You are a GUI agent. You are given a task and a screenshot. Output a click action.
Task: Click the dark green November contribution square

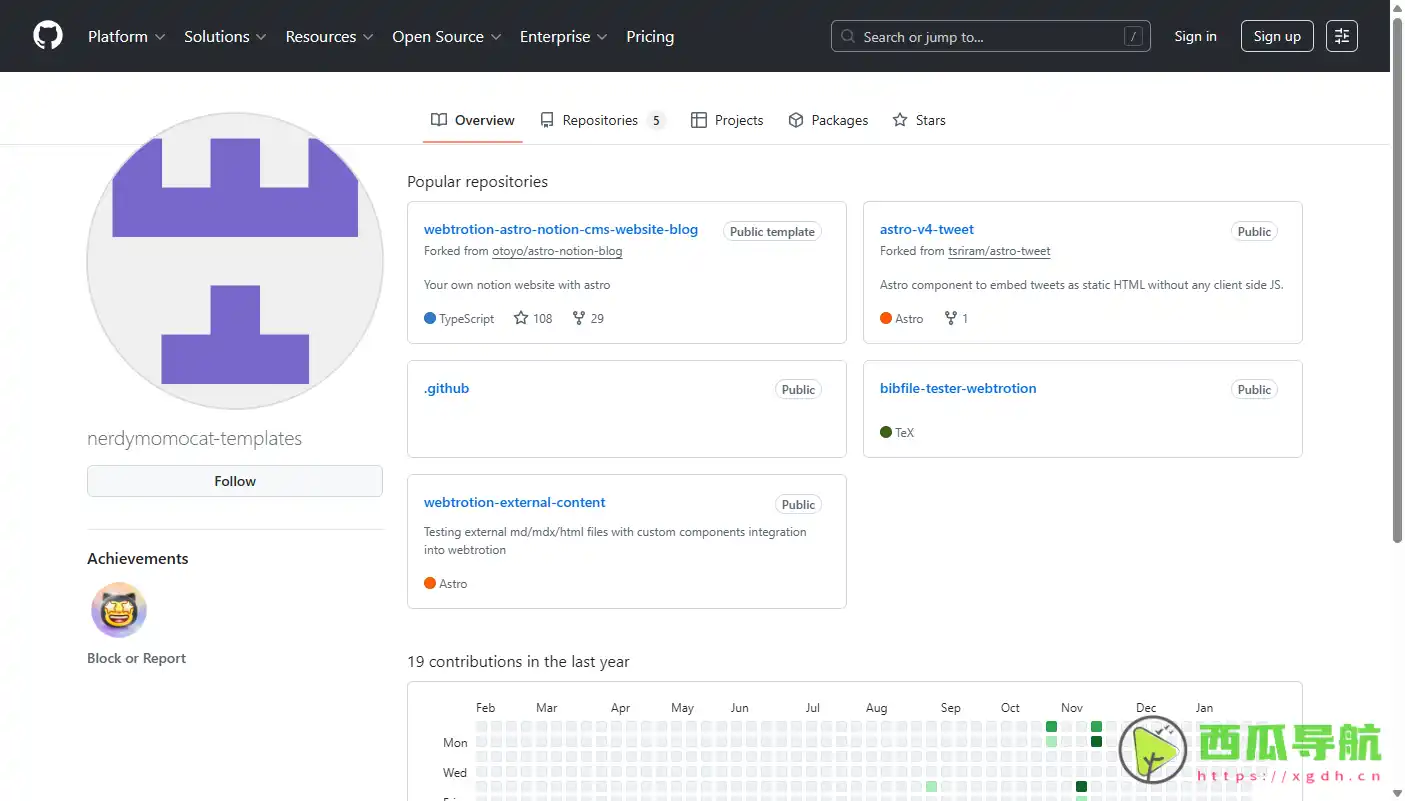pyautogui.click(x=1096, y=741)
